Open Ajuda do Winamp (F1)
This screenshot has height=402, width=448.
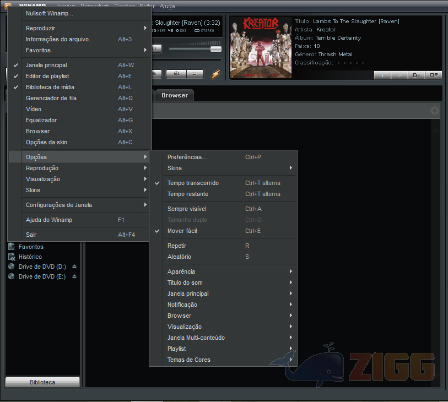coord(79,220)
